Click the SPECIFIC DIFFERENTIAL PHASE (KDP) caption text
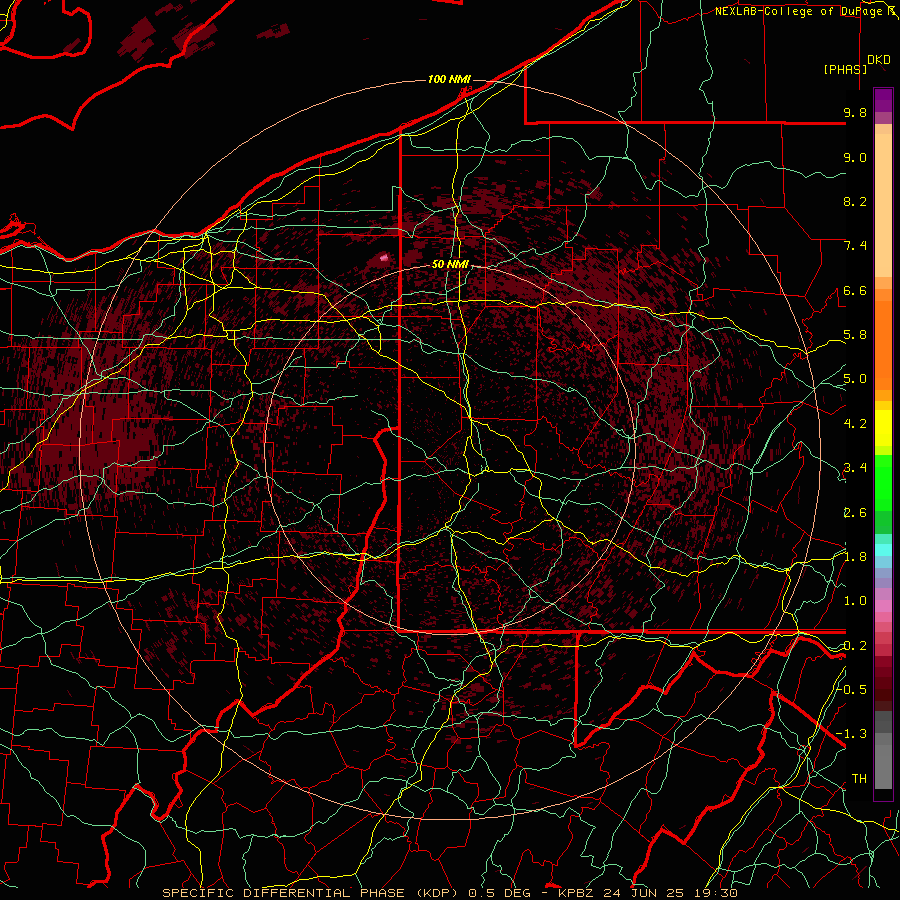Image resolution: width=900 pixels, height=900 pixels. point(310,893)
